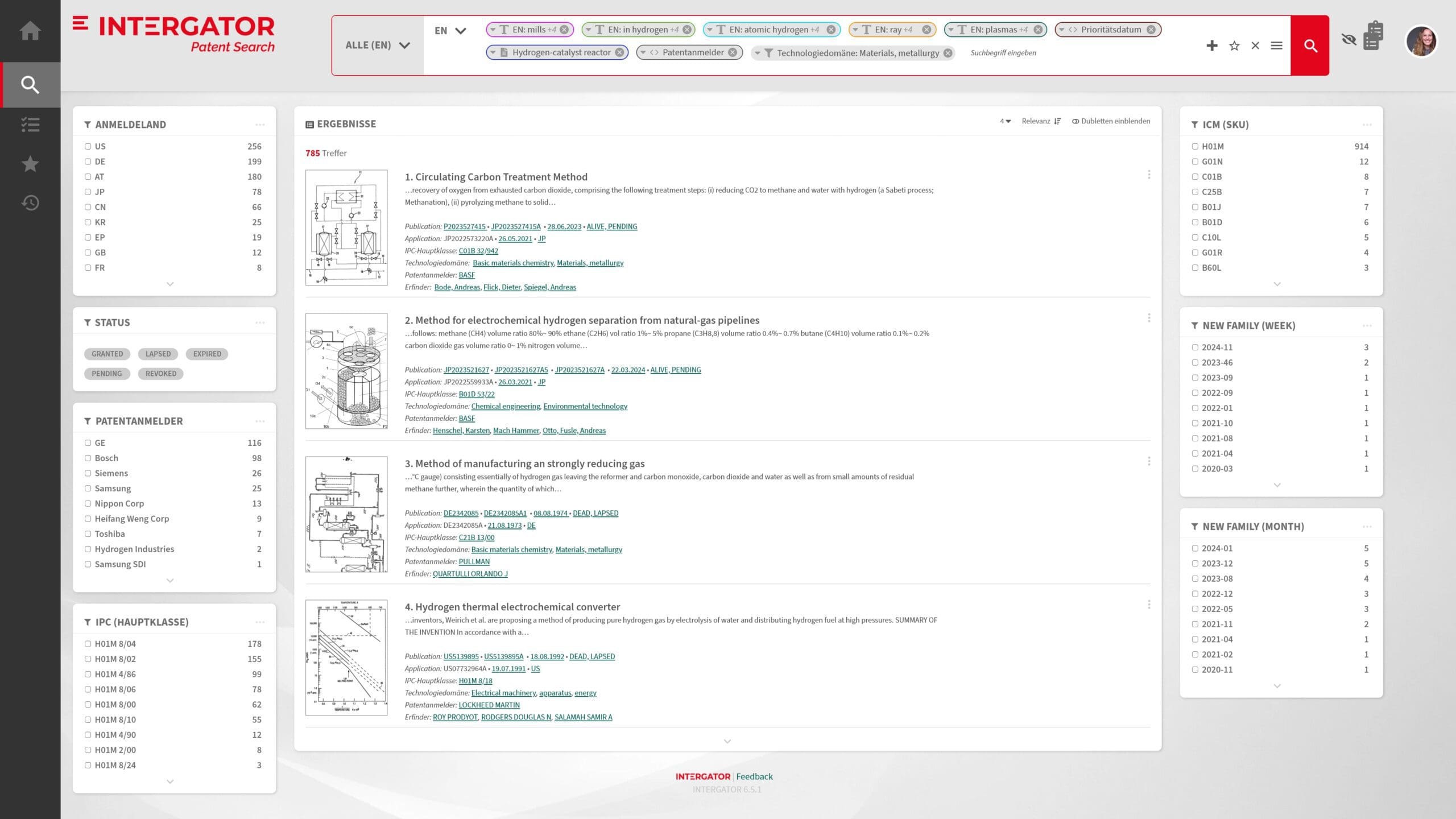Image resolution: width=1456 pixels, height=819 pixels.
Task: Add search term with plus icon
Action: (1212, 45)
